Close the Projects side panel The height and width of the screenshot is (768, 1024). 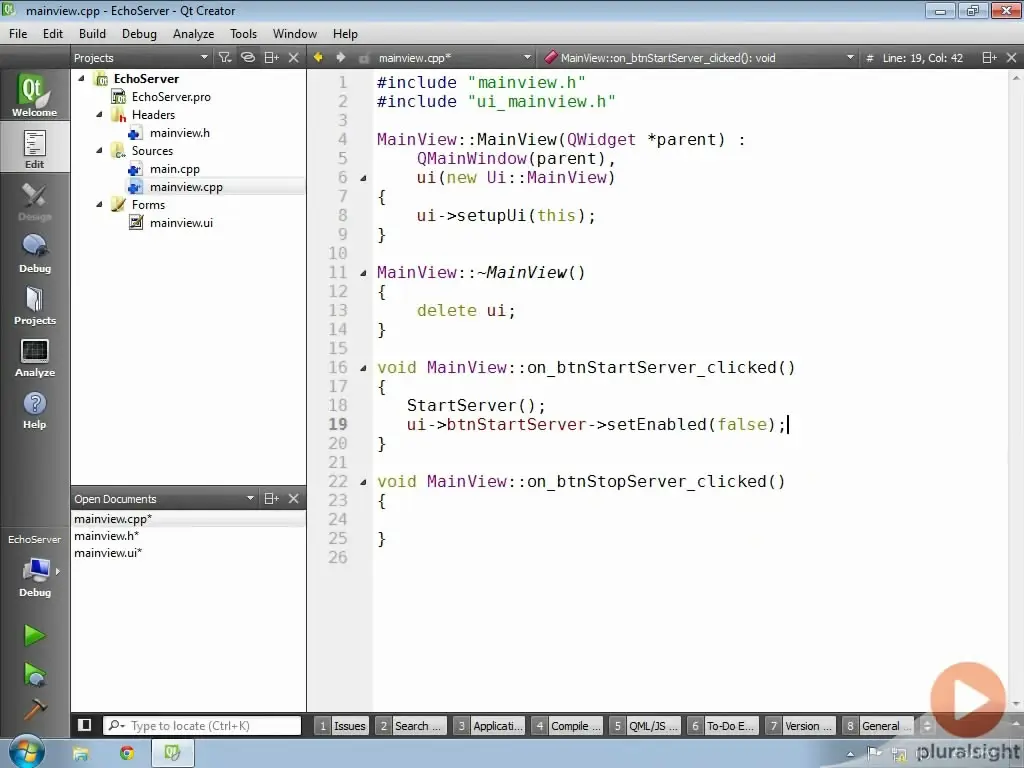click(294, 57)
